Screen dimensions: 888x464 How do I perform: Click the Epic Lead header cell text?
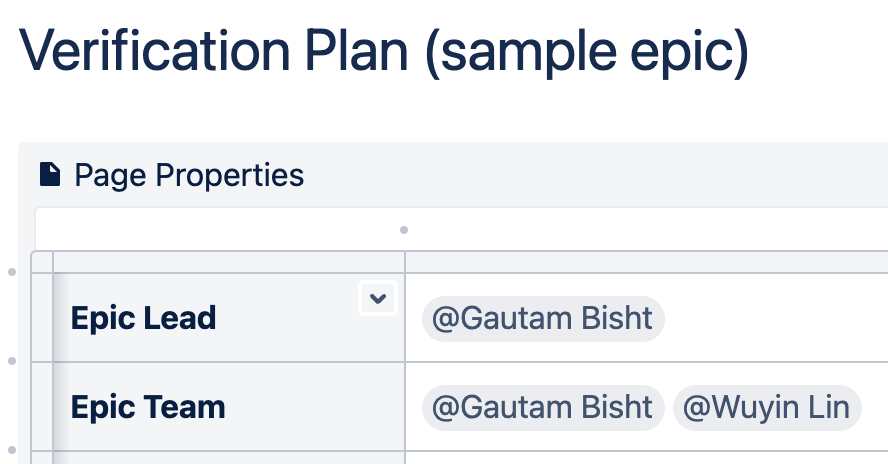(x=143, y=318)
